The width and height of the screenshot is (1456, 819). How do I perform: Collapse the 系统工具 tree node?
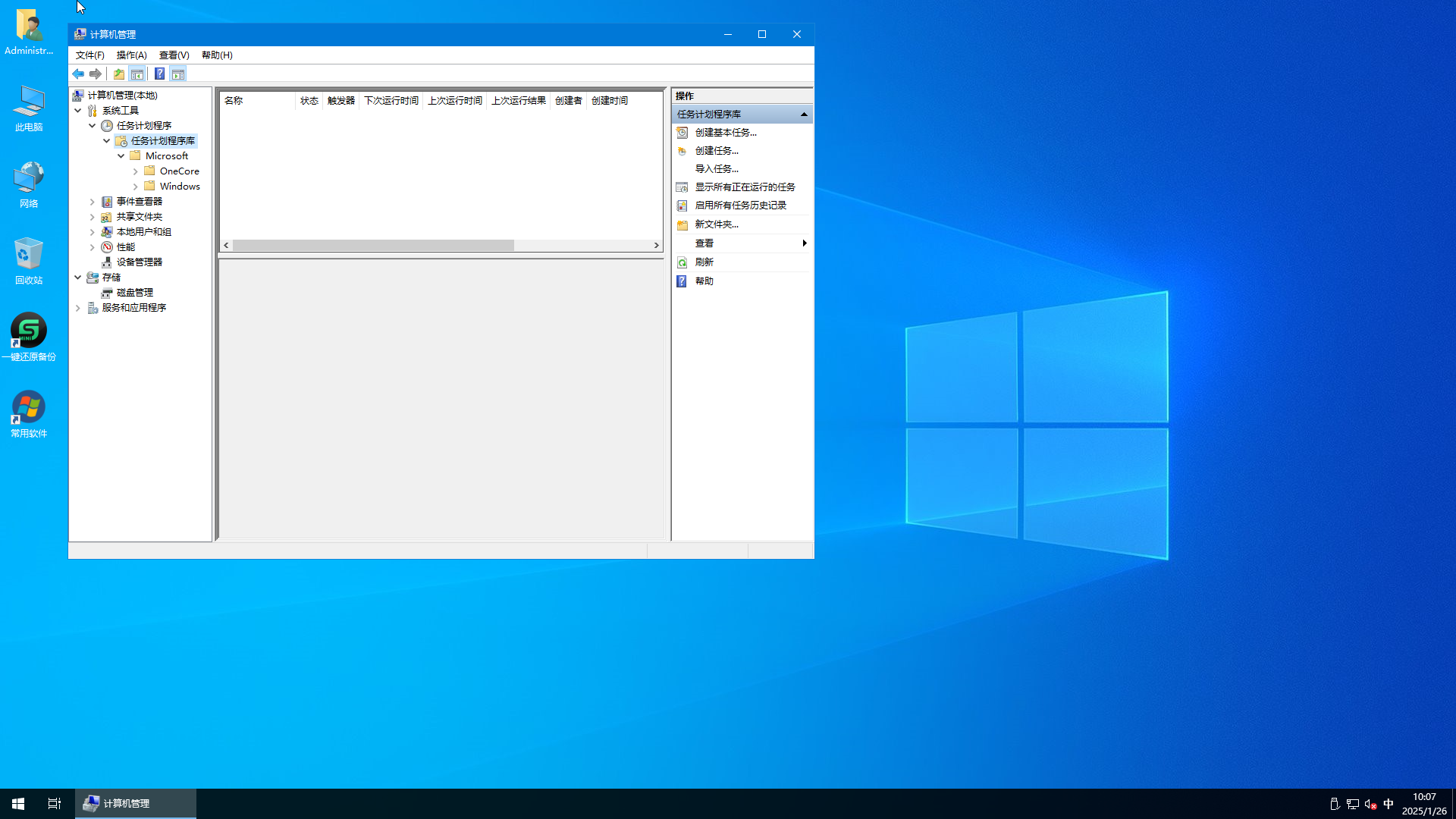pos(78,111)
